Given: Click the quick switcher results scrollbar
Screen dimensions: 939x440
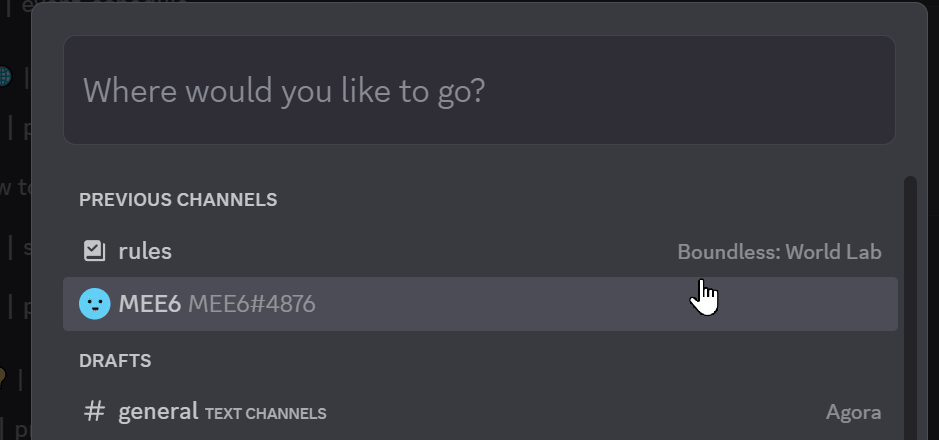Looking at the screenshot, I should 909,300.
